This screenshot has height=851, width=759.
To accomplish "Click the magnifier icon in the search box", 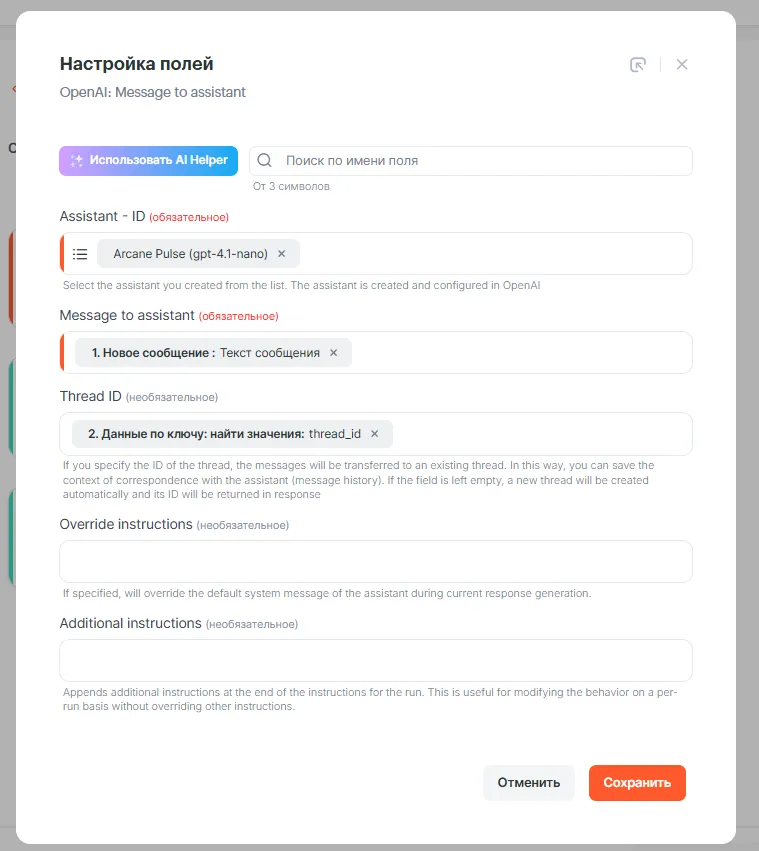I will pyautogui.click(x=265, y=160).
